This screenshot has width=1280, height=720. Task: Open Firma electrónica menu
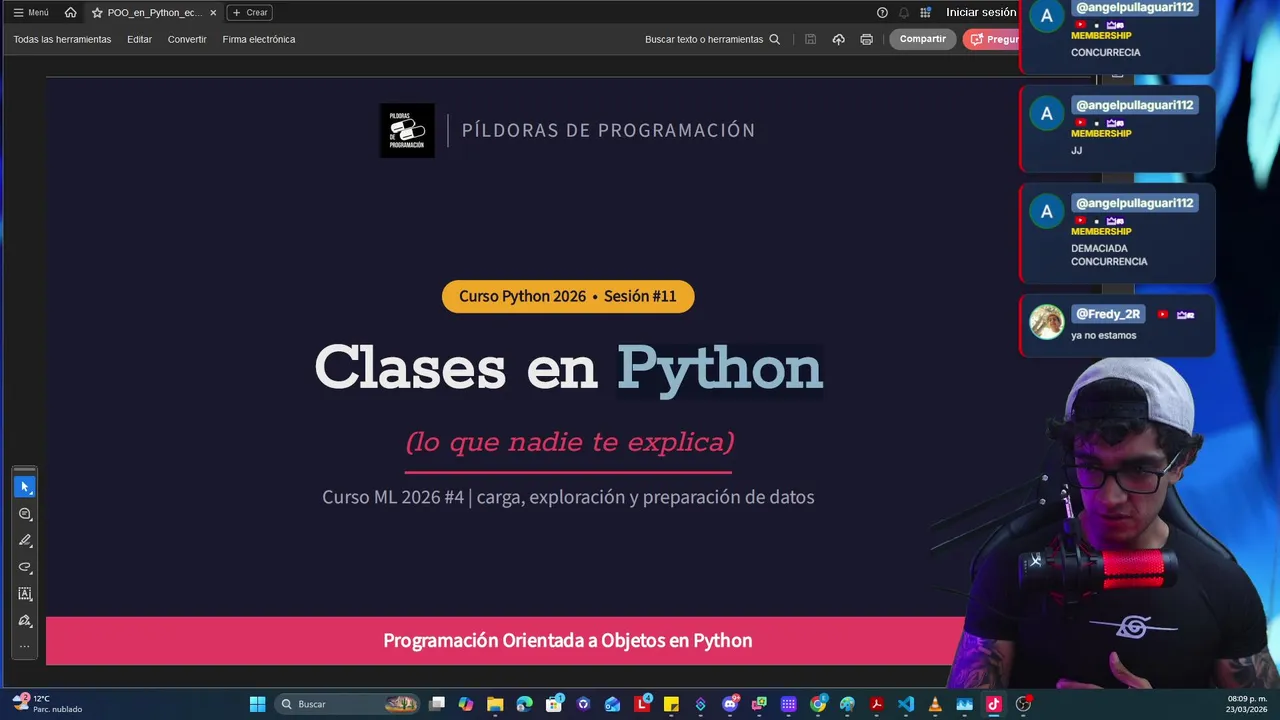259,40
